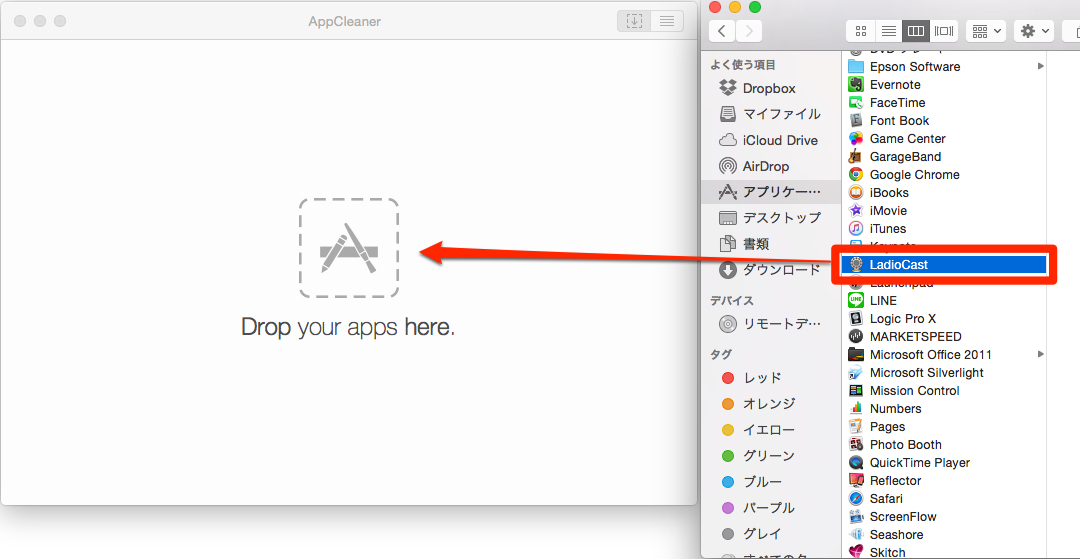The width and height of the screenshot is (1080, 559).
Task: Open デスクトップ in Finder sidebar
Action: point(770,218)
